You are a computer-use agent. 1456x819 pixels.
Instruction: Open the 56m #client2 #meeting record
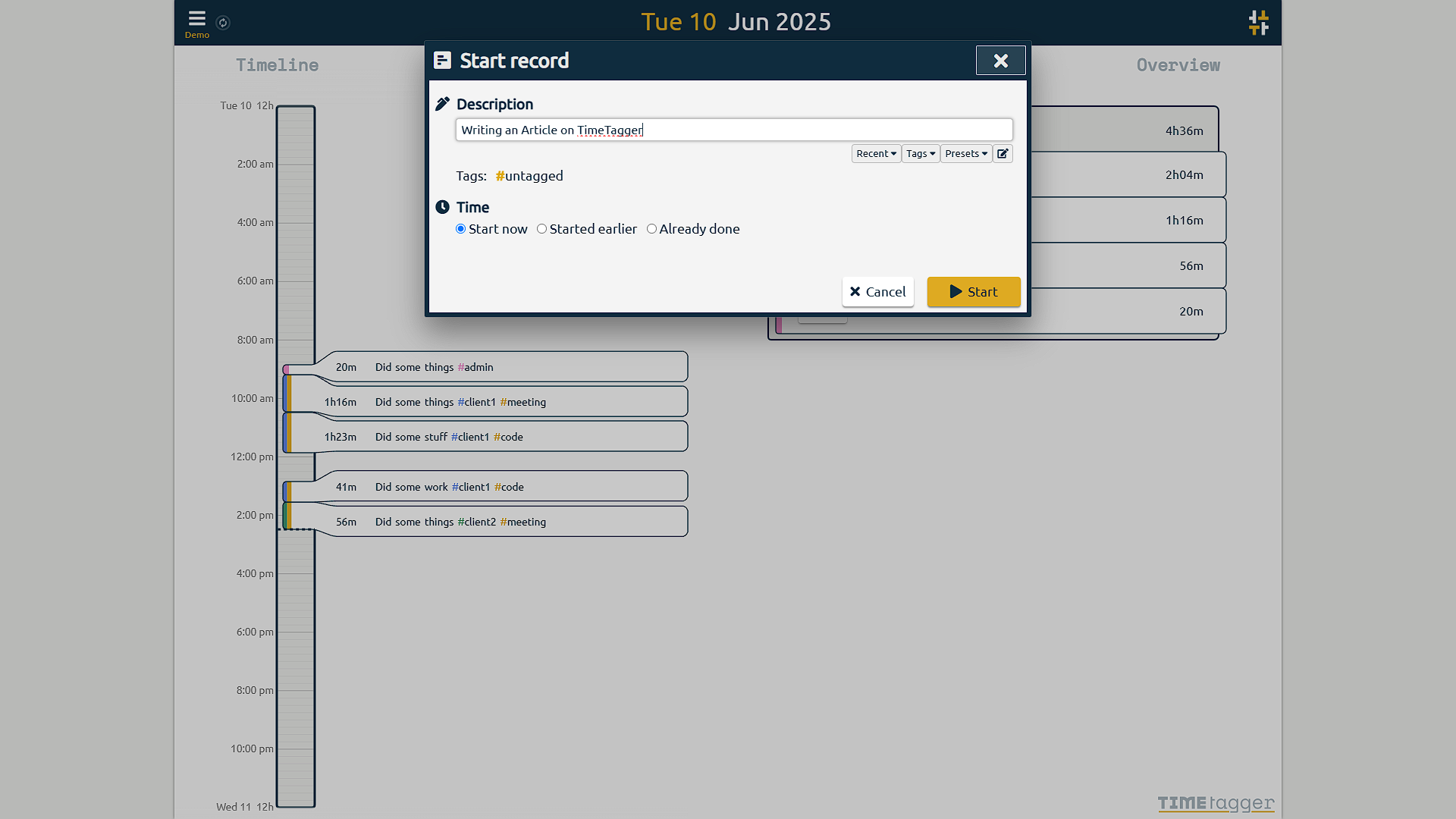coord(502,522)
